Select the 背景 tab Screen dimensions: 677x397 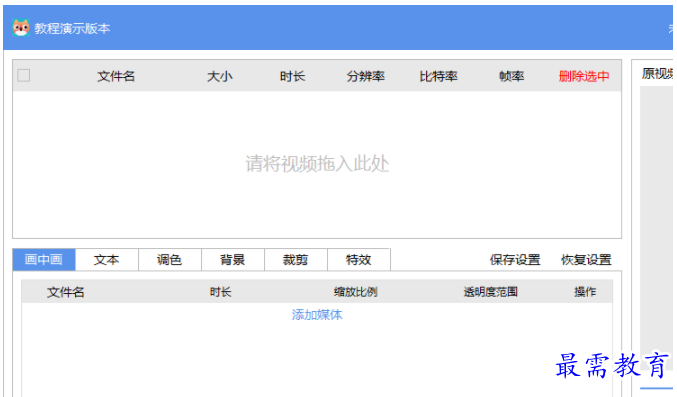233,260
